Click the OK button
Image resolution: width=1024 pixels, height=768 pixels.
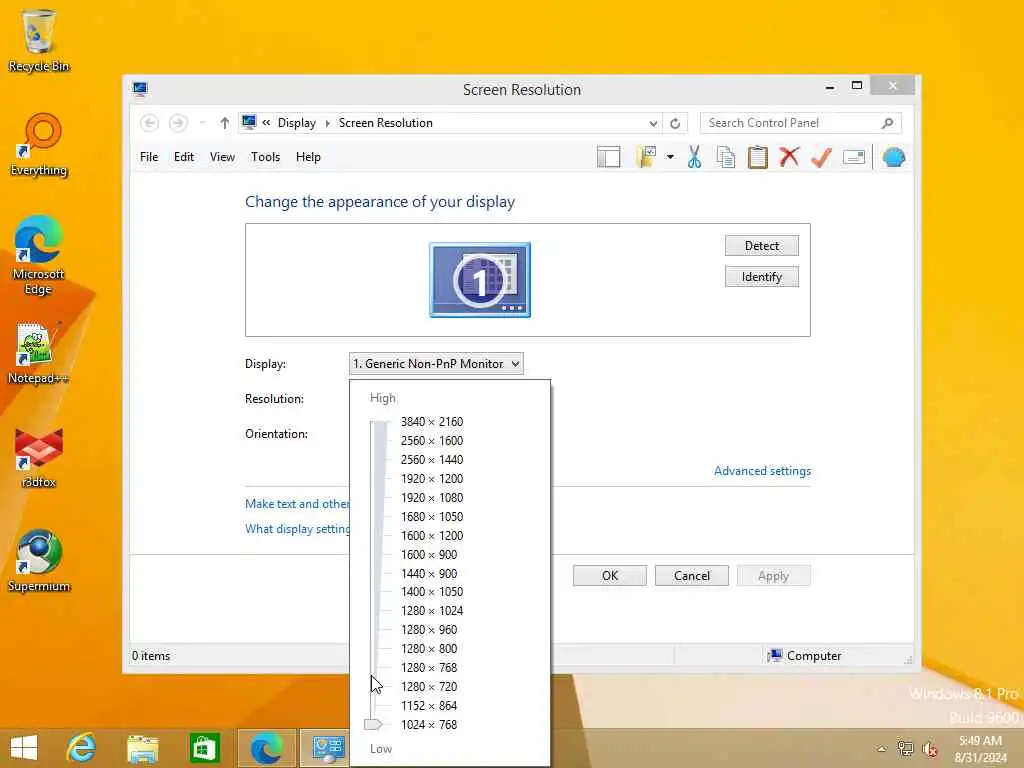click(x=610, y=575)
